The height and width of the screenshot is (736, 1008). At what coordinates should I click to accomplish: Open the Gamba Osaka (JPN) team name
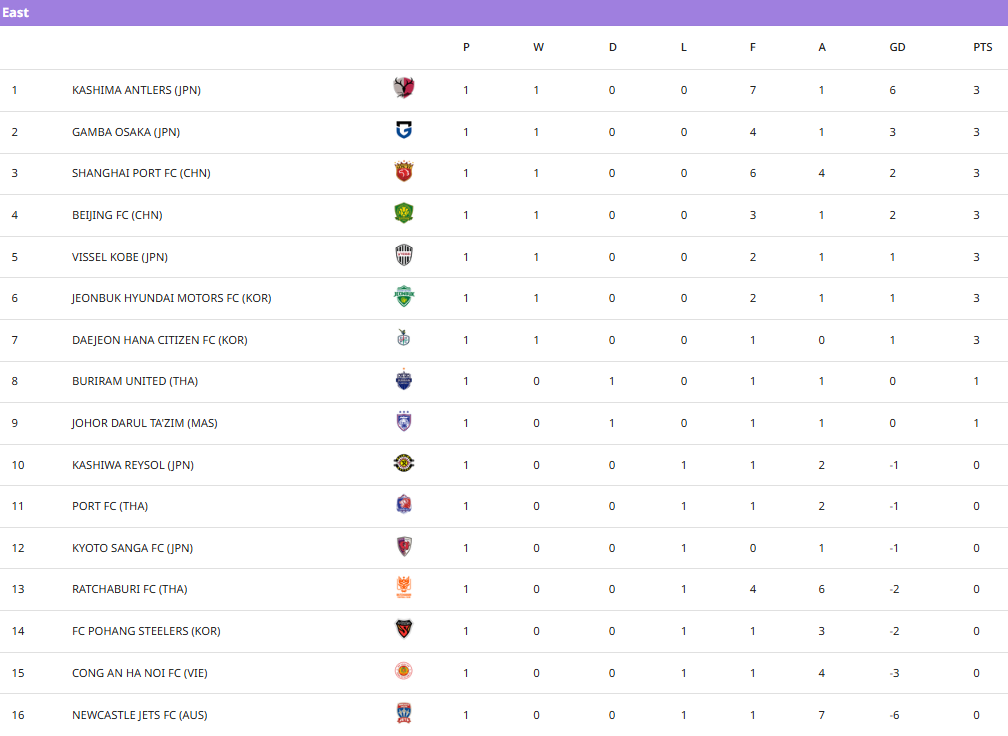pyautogui.click(x=126, y=132)
